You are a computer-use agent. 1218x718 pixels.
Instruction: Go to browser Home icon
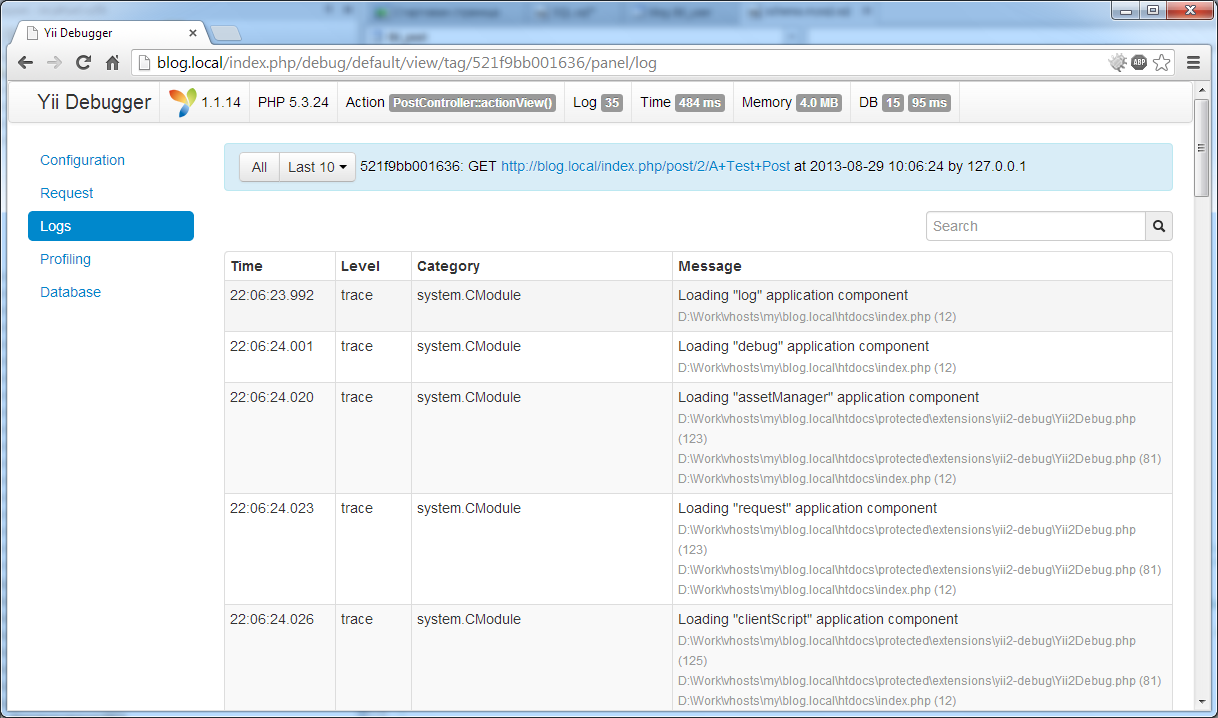coord(112,62)
